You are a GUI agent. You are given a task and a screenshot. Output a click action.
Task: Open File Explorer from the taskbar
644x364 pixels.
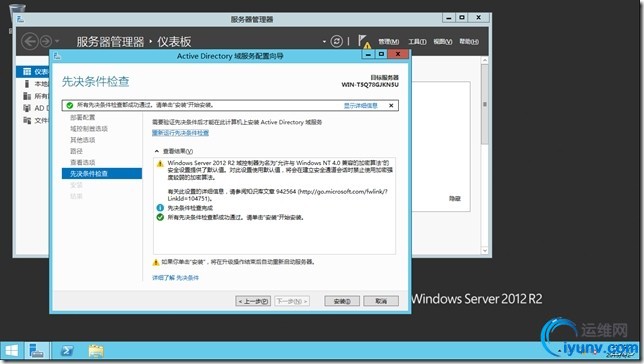(96, 351)
